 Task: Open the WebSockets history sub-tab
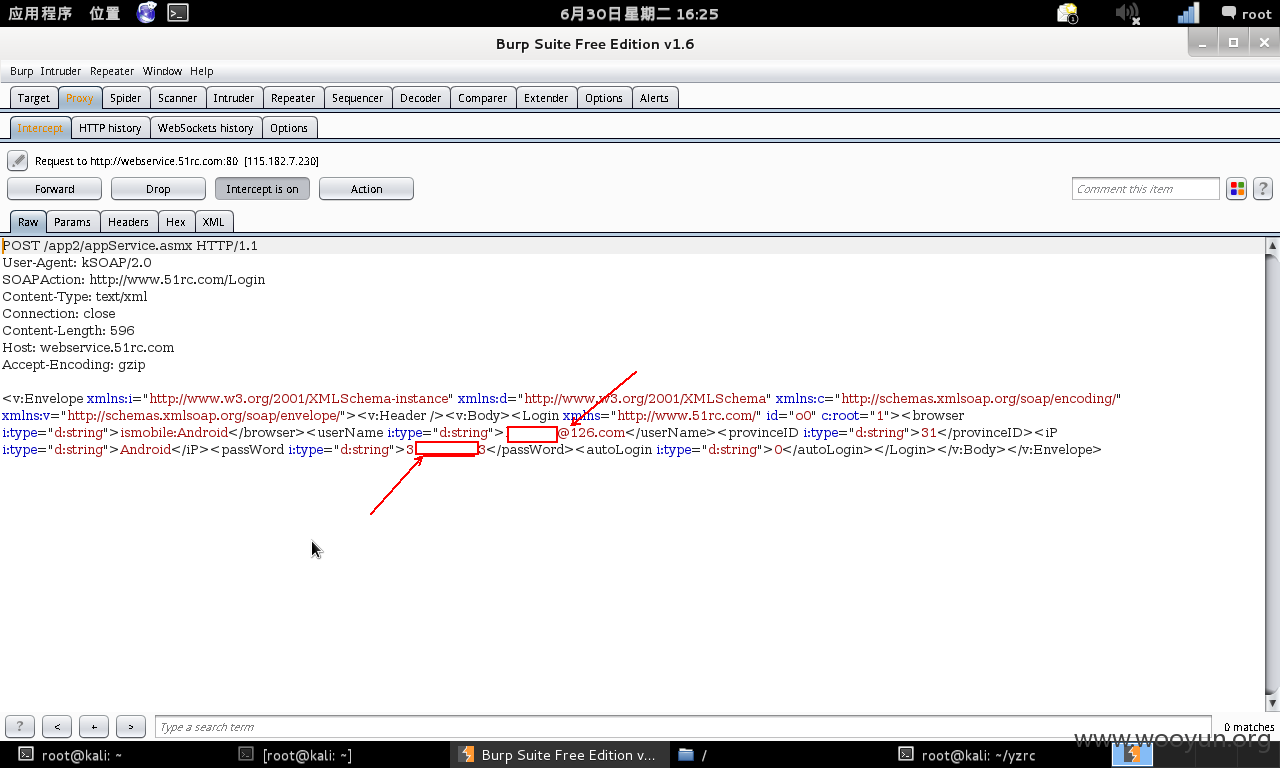click(x=206, y=128)
